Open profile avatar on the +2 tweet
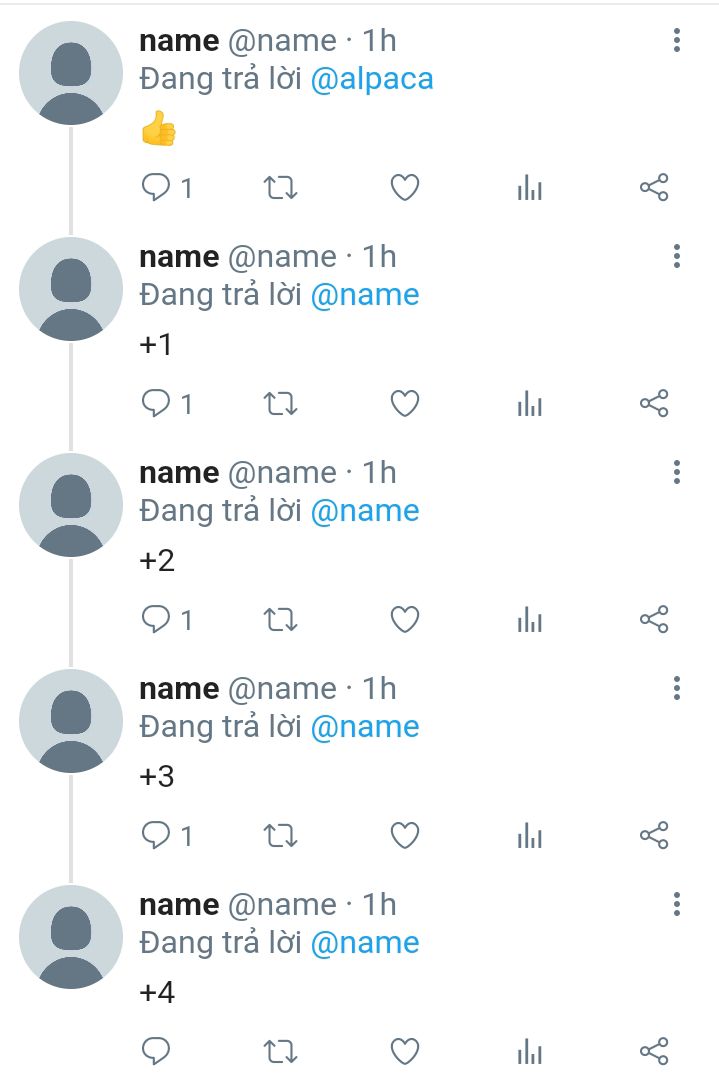Image resolution: width=719 pixels, height=1081 pixels. [71, 505]
